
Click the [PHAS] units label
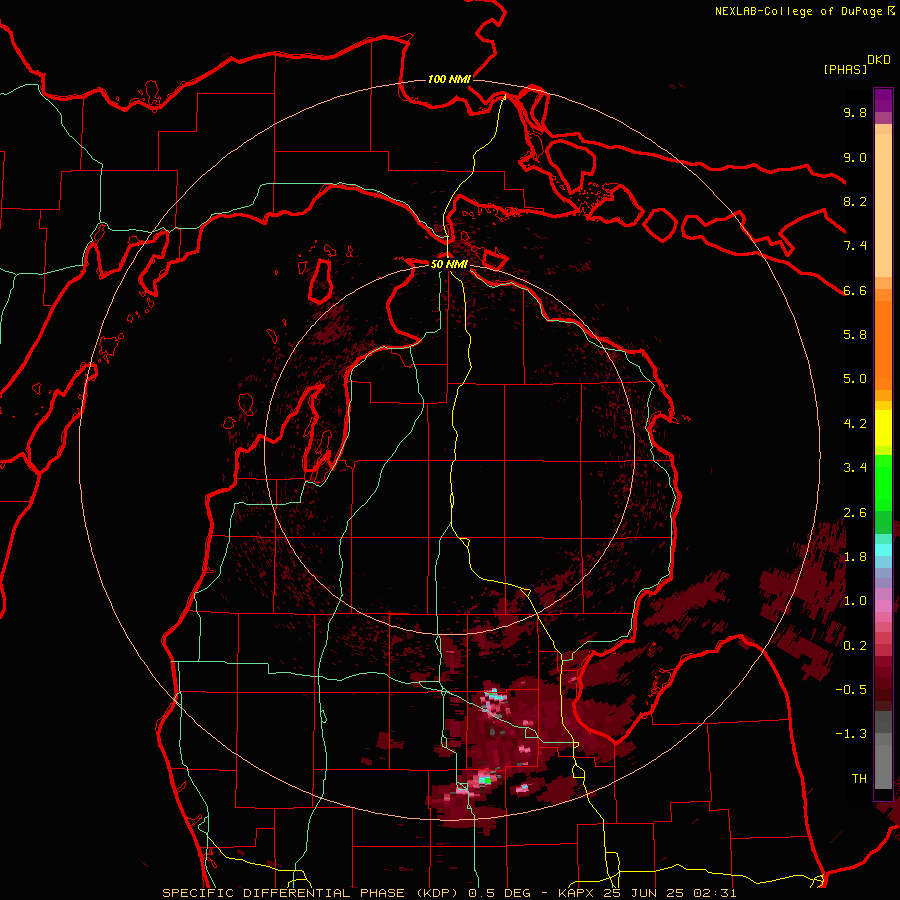pos(845,69)
